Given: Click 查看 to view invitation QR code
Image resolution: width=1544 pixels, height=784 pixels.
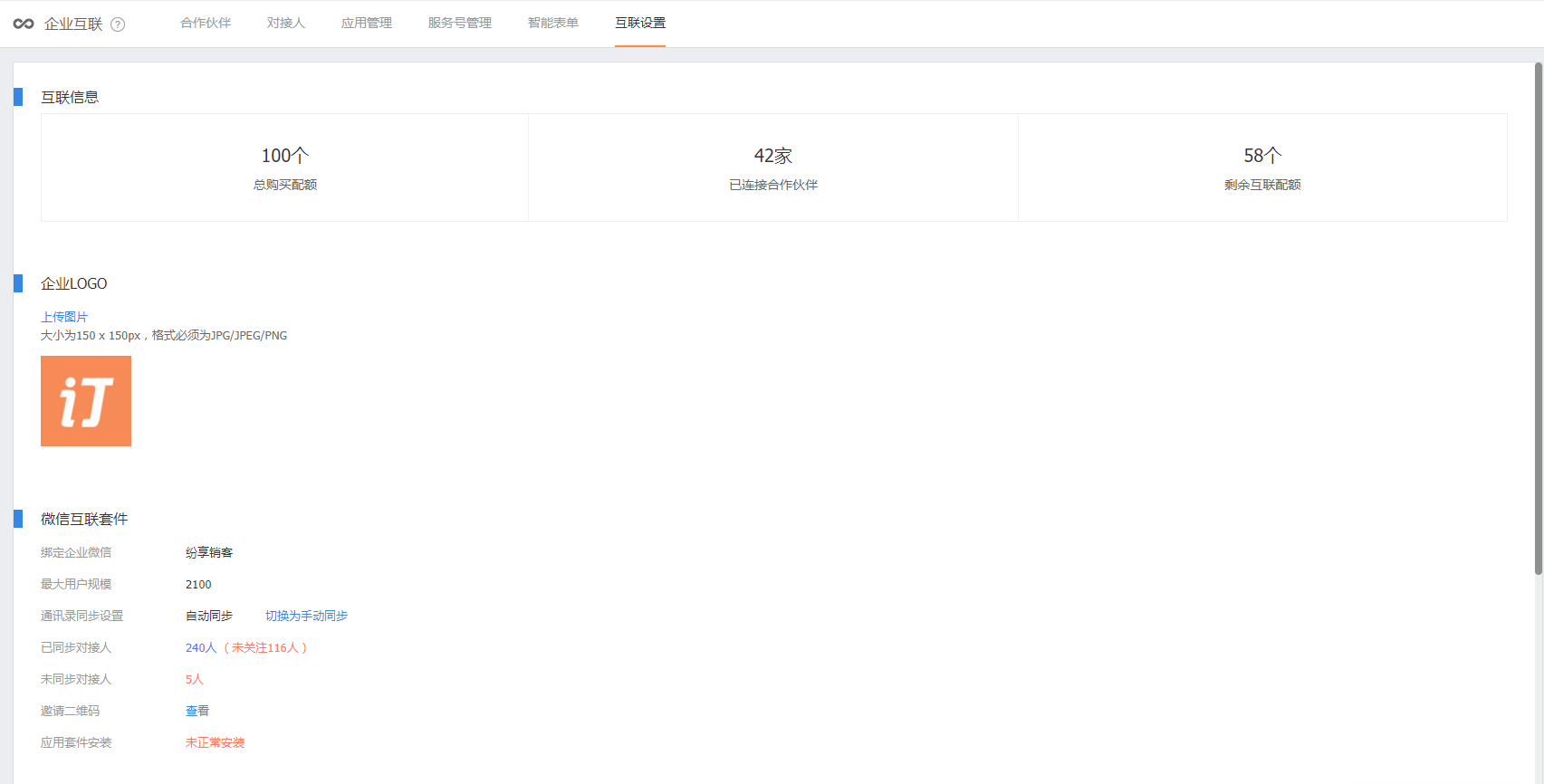Looking at the screenshot, I should coord(197,711).
